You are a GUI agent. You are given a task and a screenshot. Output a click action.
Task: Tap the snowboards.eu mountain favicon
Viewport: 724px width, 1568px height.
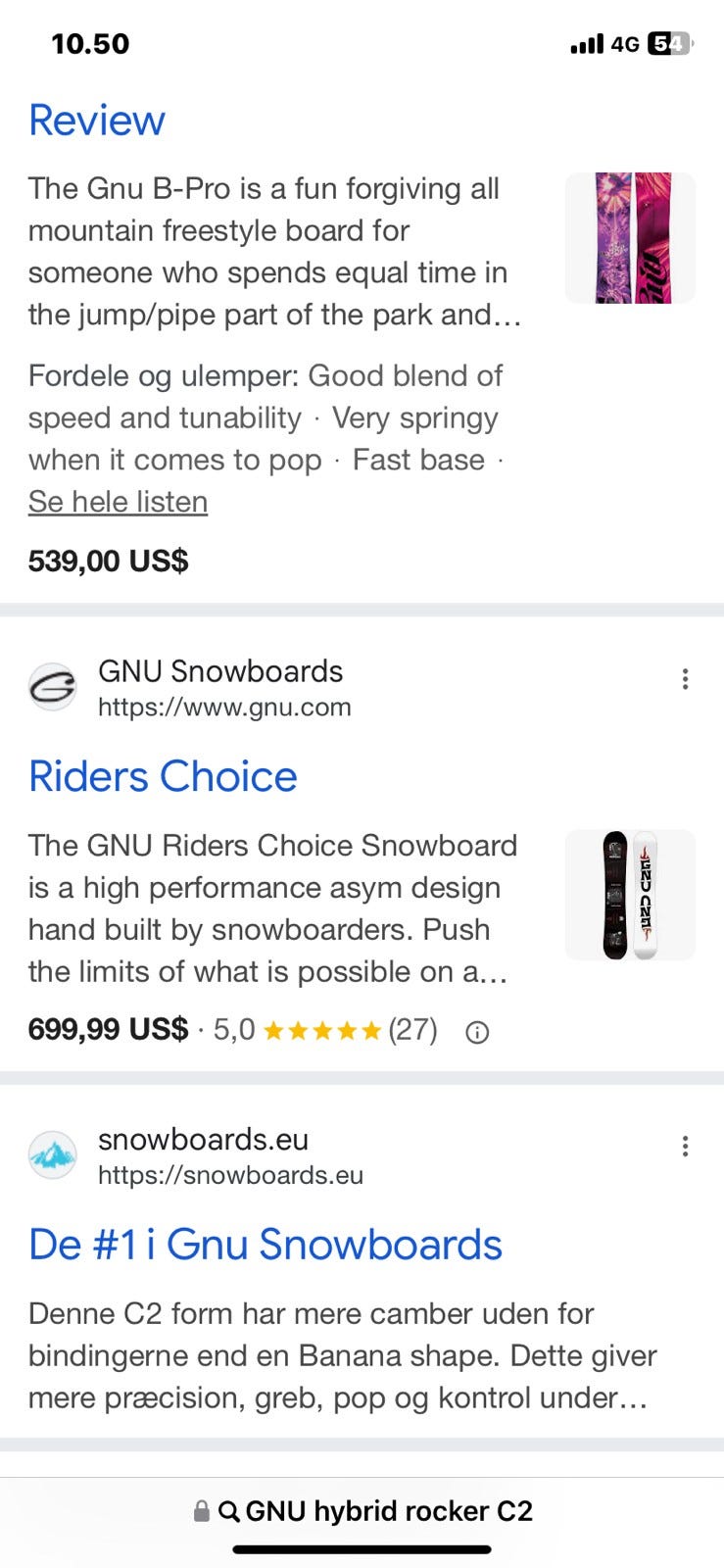click(x=52, y=1155)
